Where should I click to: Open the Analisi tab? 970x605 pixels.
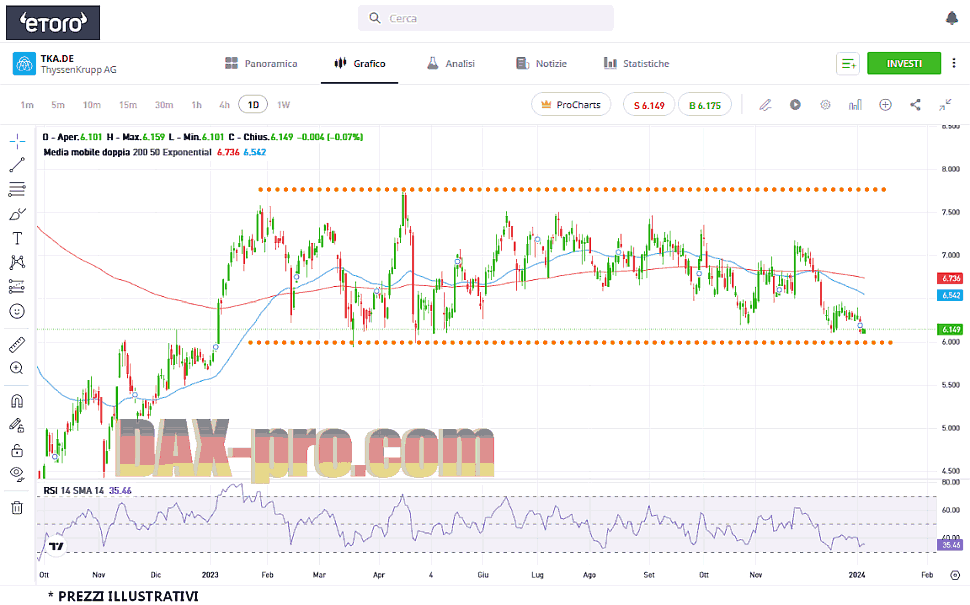point(450,64)
